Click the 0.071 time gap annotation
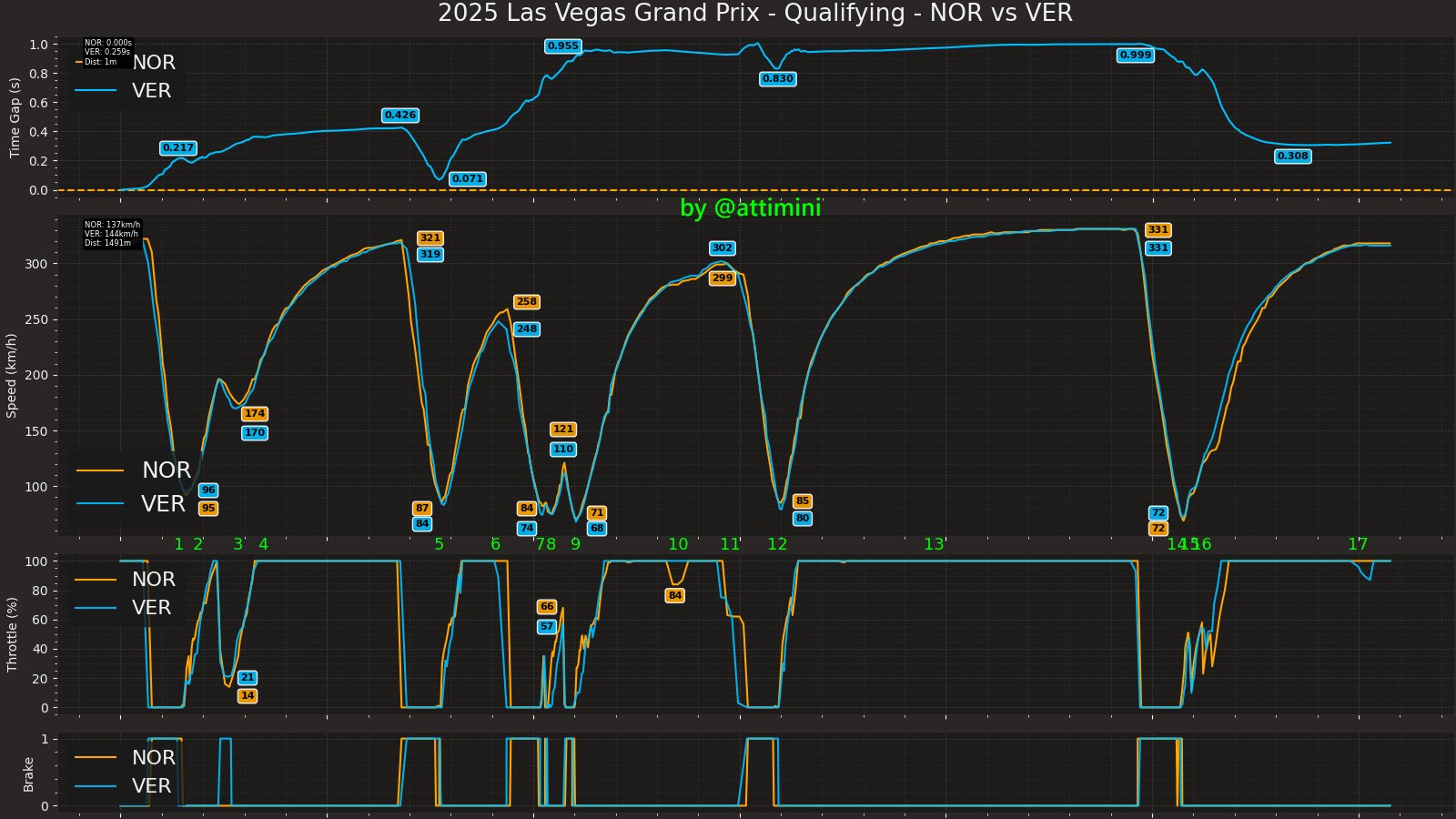This screenshot has height=819, width=1456. 468,179
